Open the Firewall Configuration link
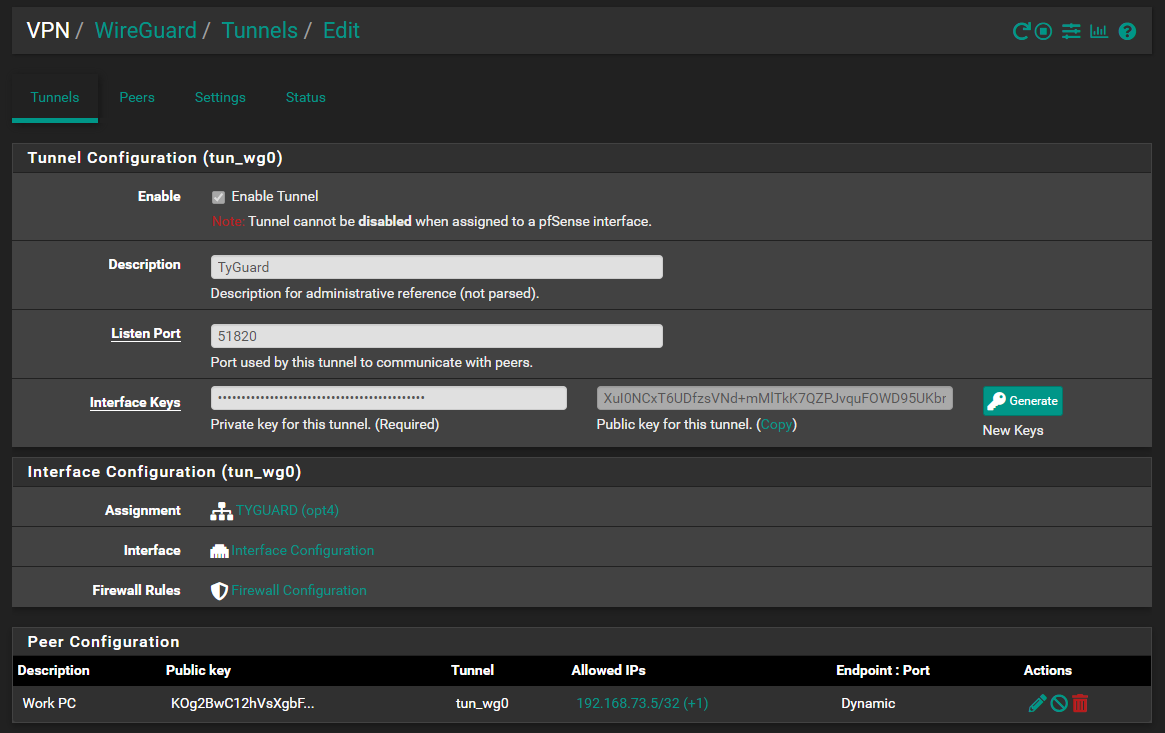Image resolution: width=1165 pixels, height=733 pixels. pos(299,590)
